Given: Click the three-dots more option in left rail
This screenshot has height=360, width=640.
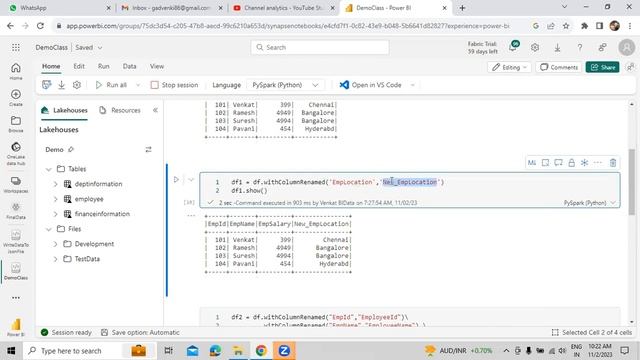Looking at the screenshot, I should pyautogui.click(x=16, y=298).
